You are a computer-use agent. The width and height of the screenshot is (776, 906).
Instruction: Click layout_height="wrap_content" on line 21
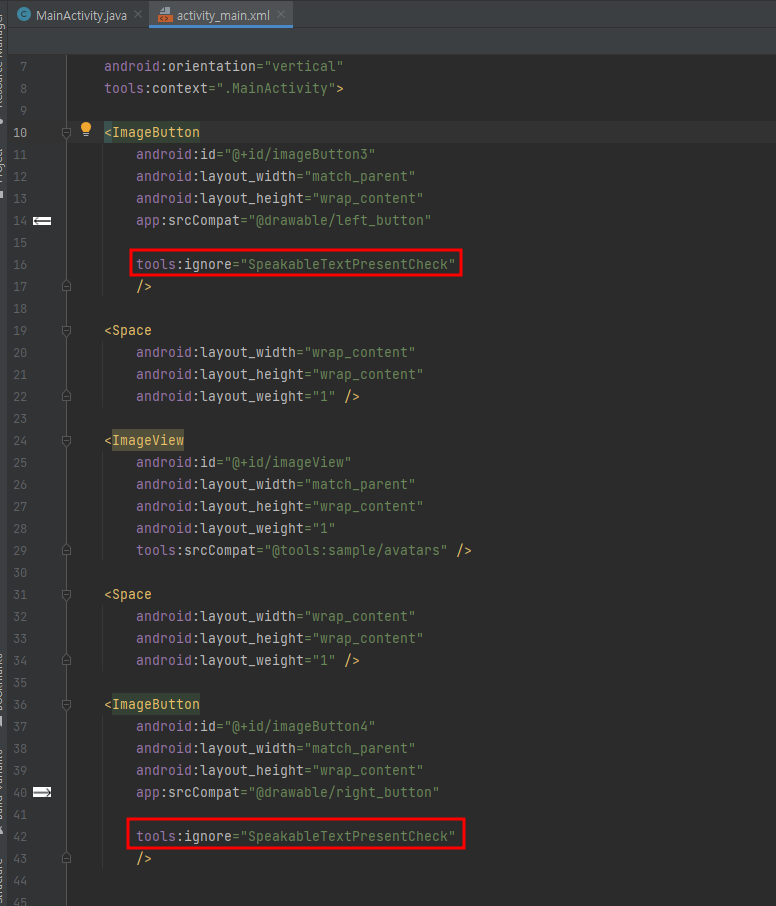click(280, 374)
